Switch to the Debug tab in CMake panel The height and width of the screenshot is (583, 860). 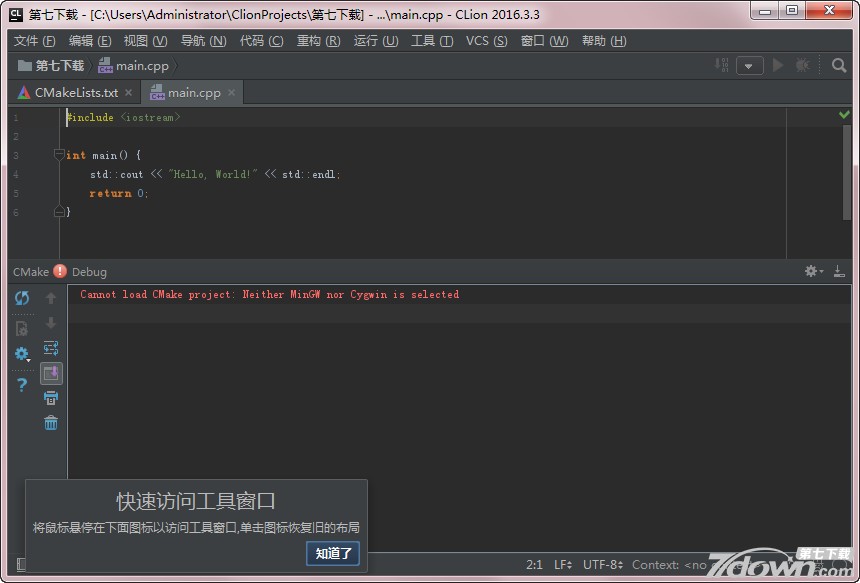point(89,272)
